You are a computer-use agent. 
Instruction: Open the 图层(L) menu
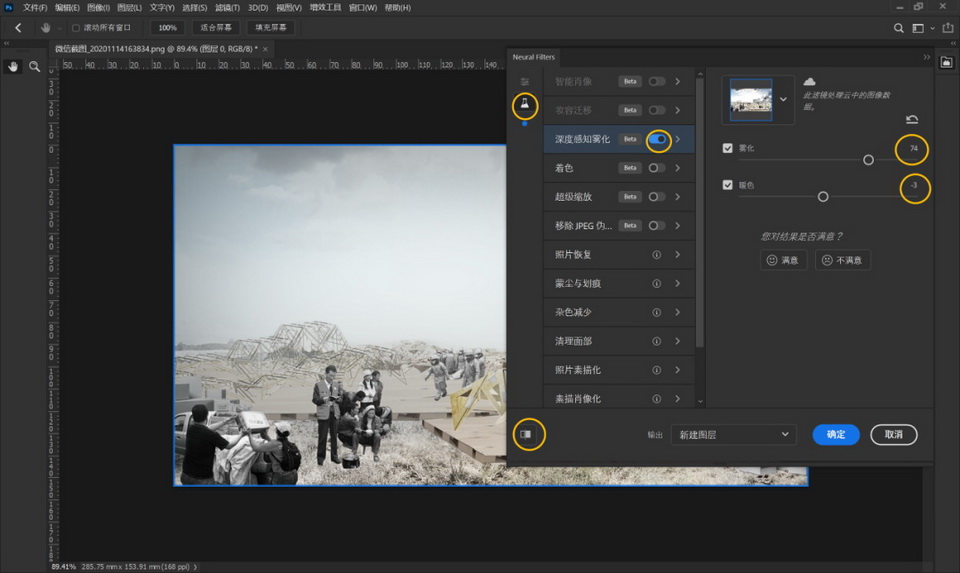(x=130, y=8)
